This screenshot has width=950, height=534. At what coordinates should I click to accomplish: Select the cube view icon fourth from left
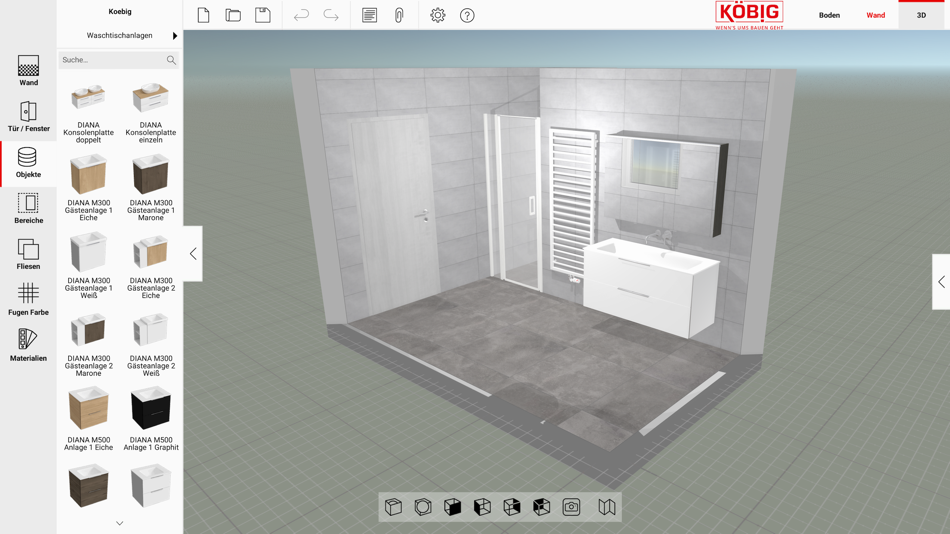point(482,507)
